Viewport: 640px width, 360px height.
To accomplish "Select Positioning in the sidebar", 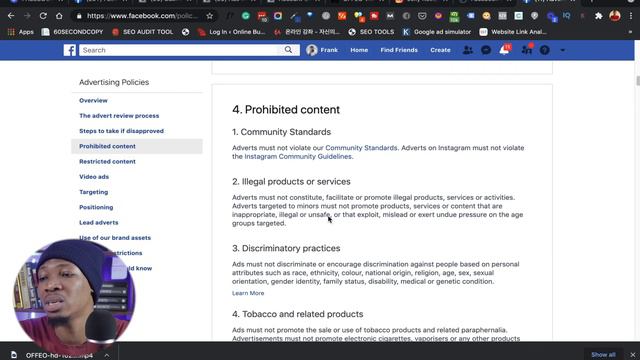I will tap(96, 207).
